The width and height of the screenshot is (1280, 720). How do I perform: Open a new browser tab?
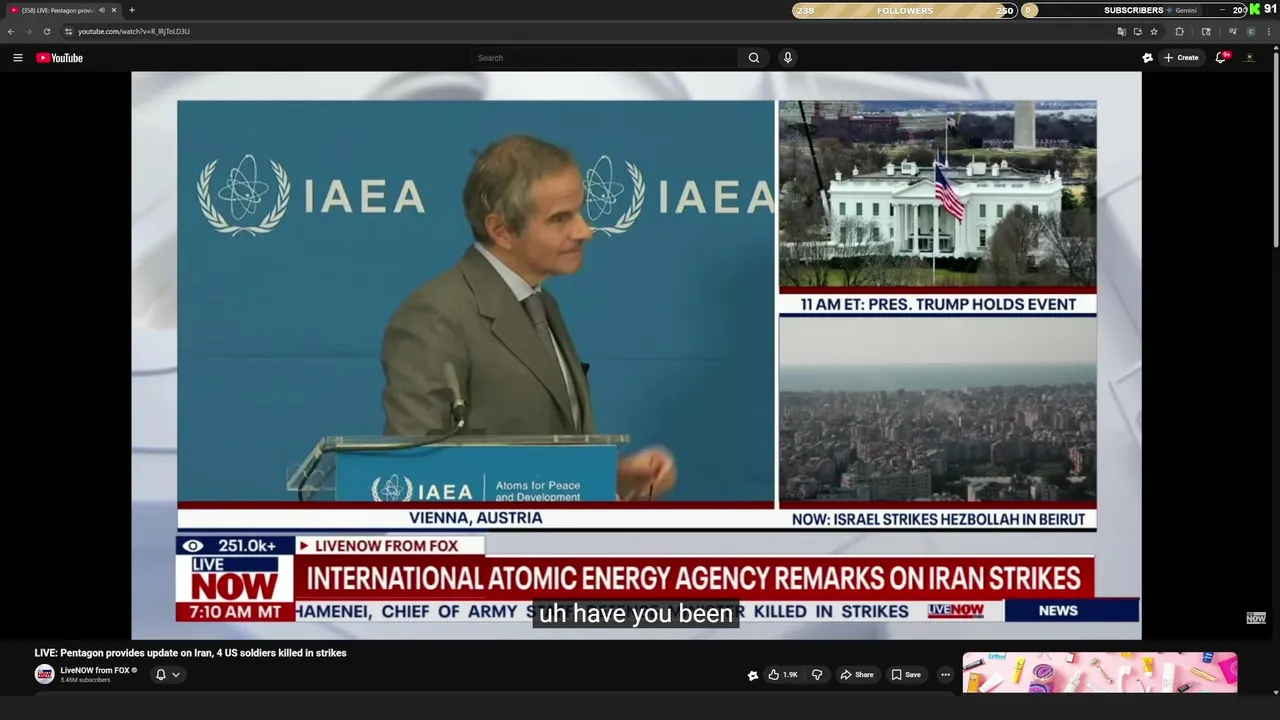(x=131, y=10)
